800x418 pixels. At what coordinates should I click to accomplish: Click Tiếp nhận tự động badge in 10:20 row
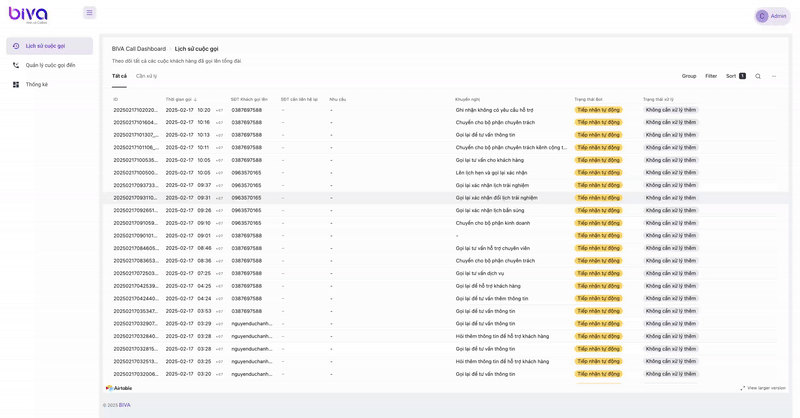tap(598, 110)
